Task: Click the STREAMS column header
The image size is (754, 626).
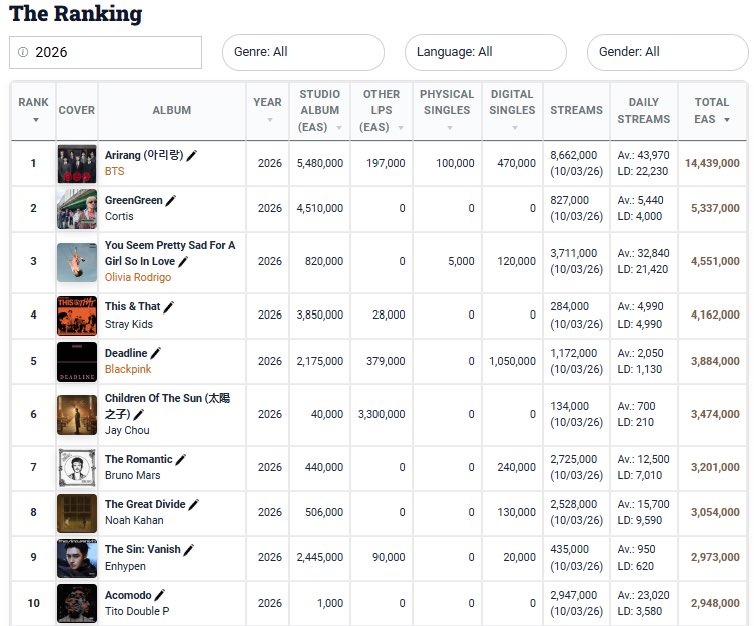Action: (576, 110)
